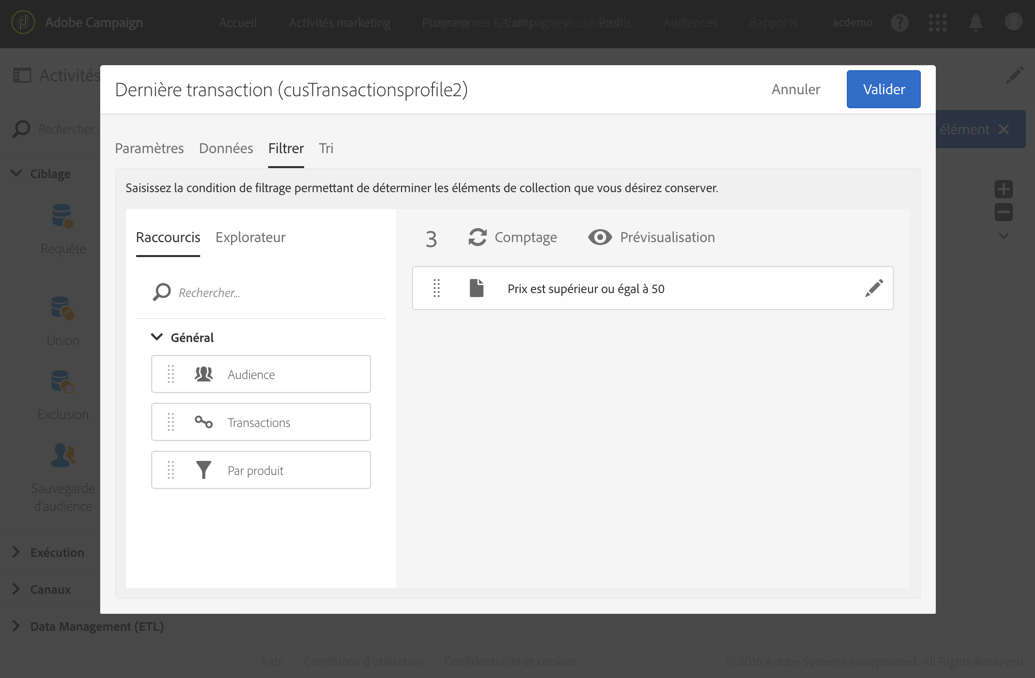1035x678 pixels.
Task: Click the Audience shortcut item
Action: 261,374
